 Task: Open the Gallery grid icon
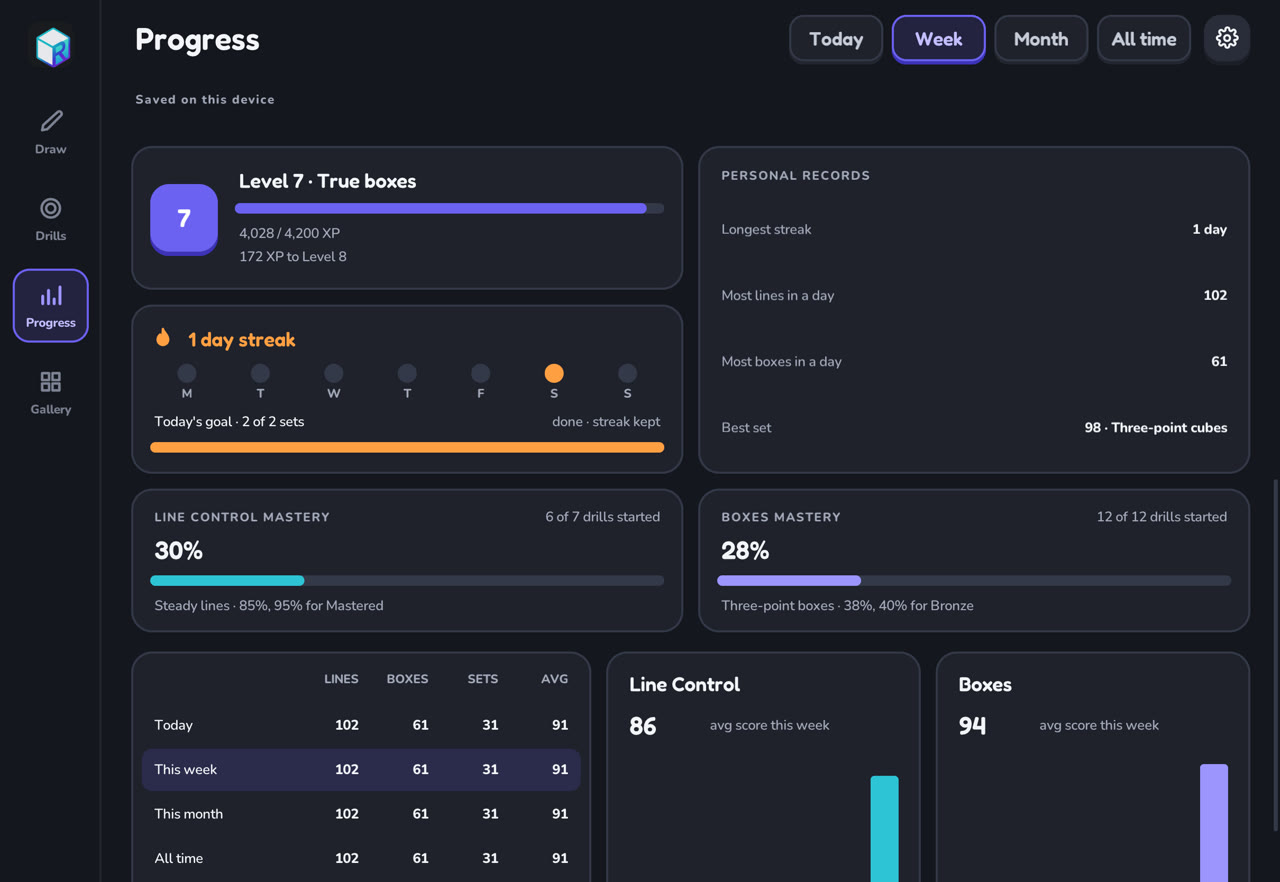[x=51, y=382]
